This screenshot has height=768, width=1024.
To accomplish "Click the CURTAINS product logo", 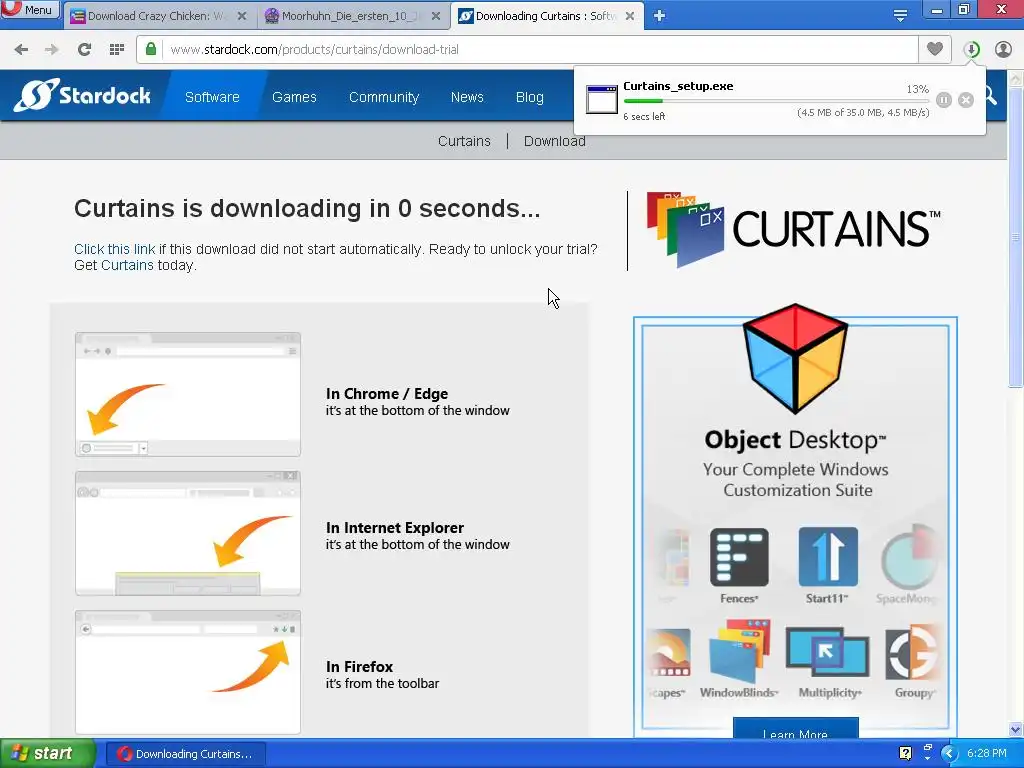I will (x=793, y=229).
